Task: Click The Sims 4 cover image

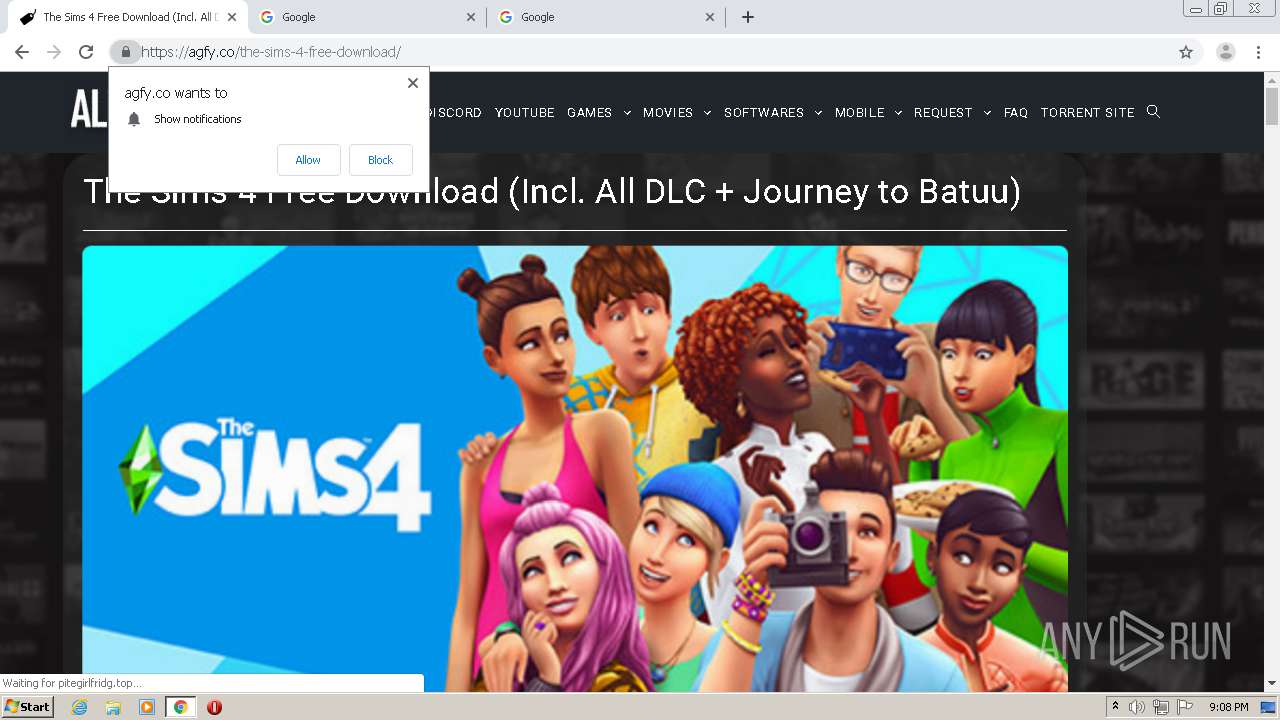Action: (575, 468)
